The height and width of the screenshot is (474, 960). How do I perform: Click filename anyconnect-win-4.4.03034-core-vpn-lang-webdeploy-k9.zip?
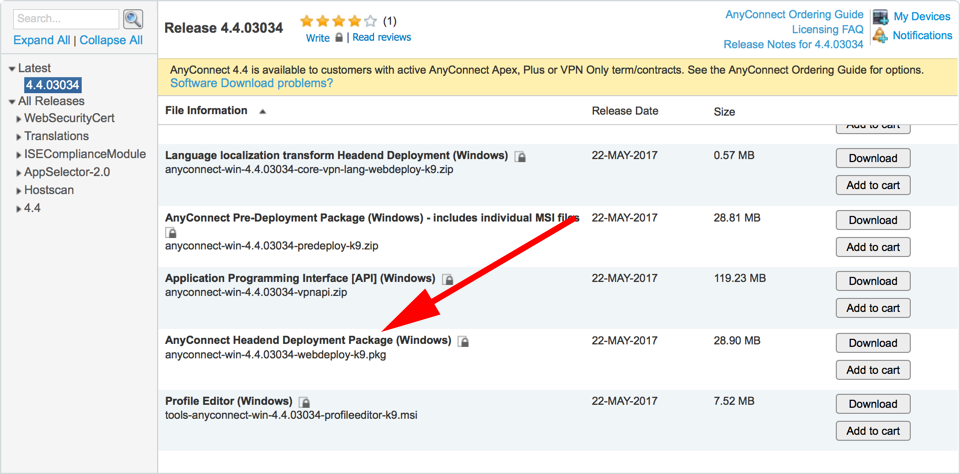pos(309,170)
